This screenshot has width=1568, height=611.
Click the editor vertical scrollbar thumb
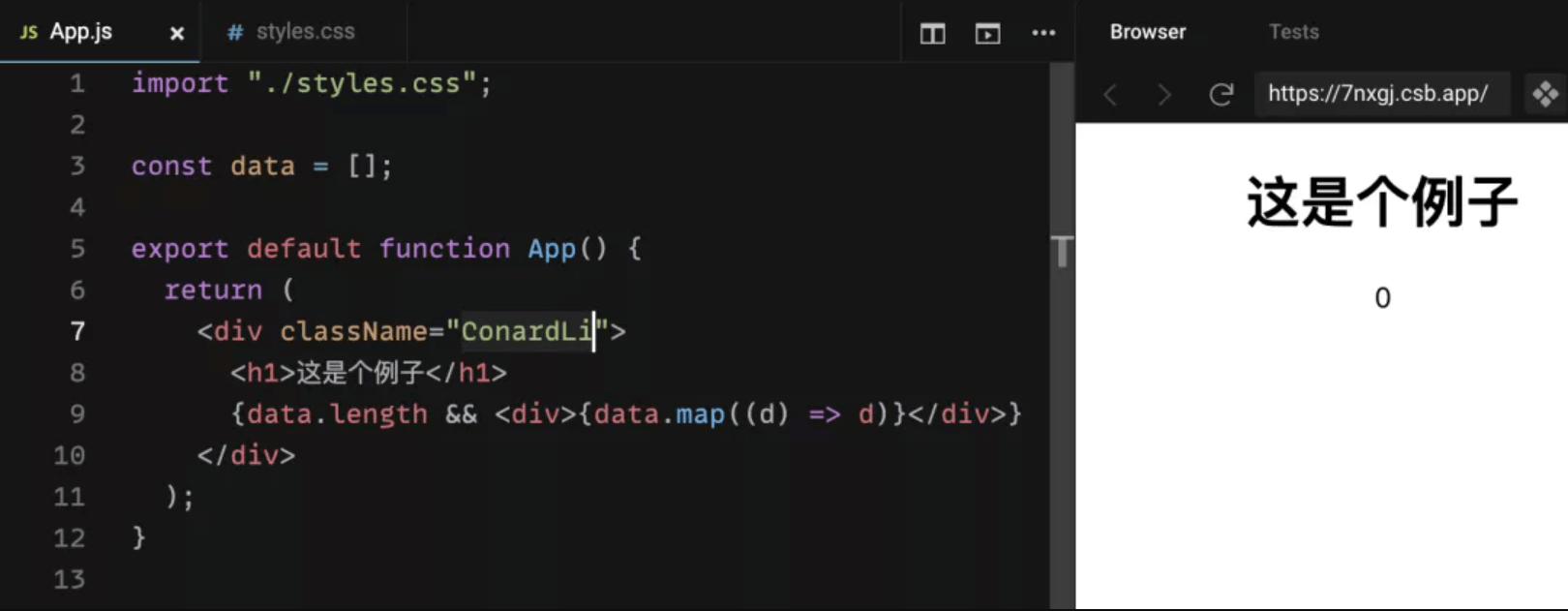tap(1063, 251)
